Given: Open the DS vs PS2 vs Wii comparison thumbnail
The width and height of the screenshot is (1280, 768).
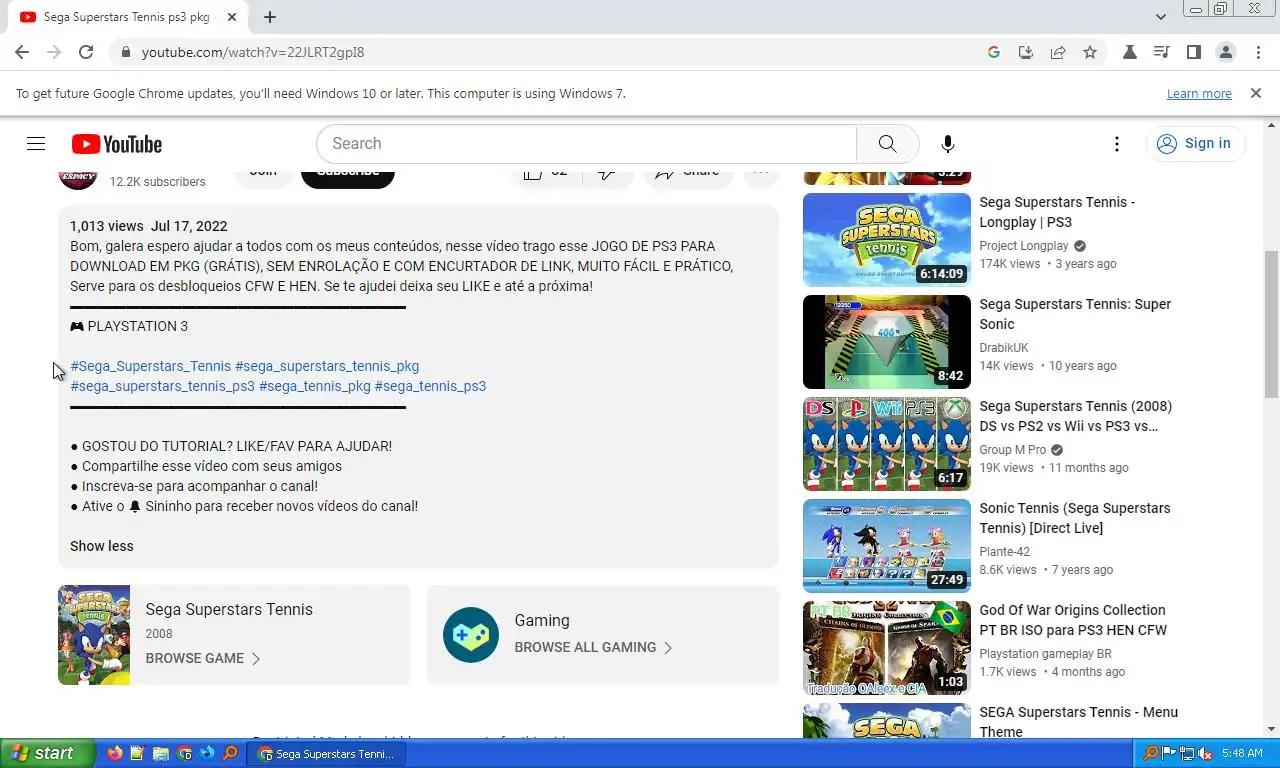Looking at the screenshot, I should [887, 444].
